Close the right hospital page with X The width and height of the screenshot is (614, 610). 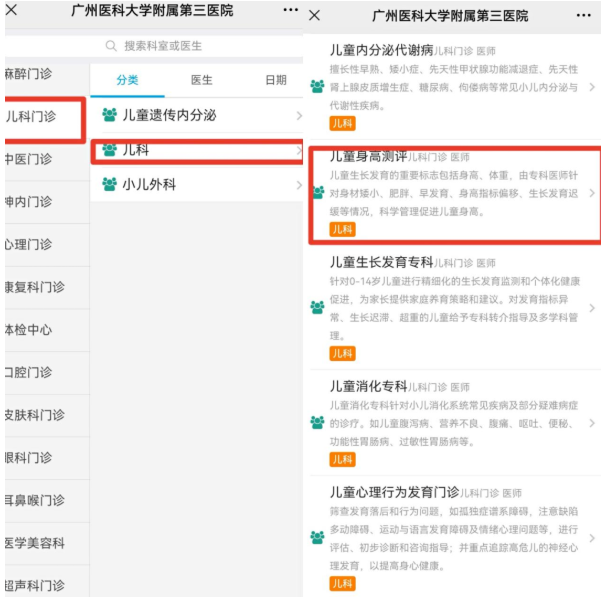click(314, 15)
